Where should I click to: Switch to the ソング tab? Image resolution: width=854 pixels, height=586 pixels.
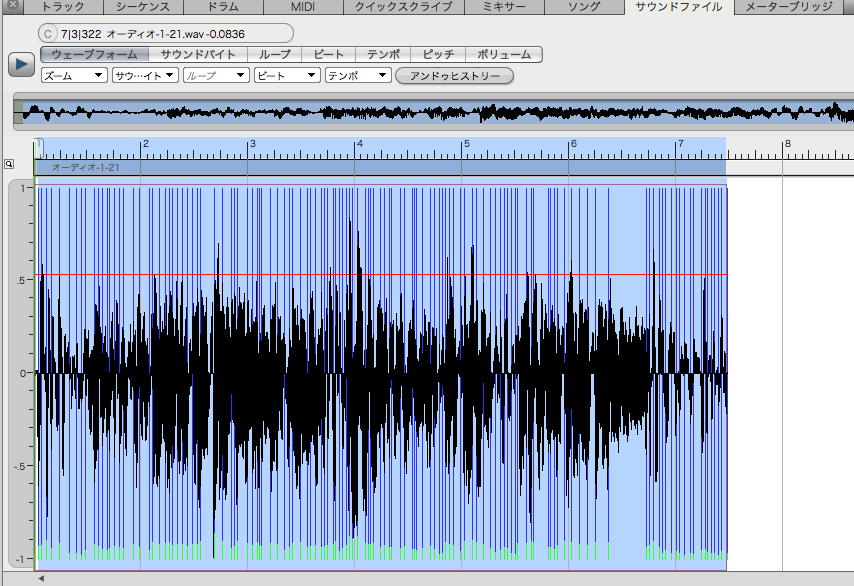pyautogui.click(x=584, y=7)
